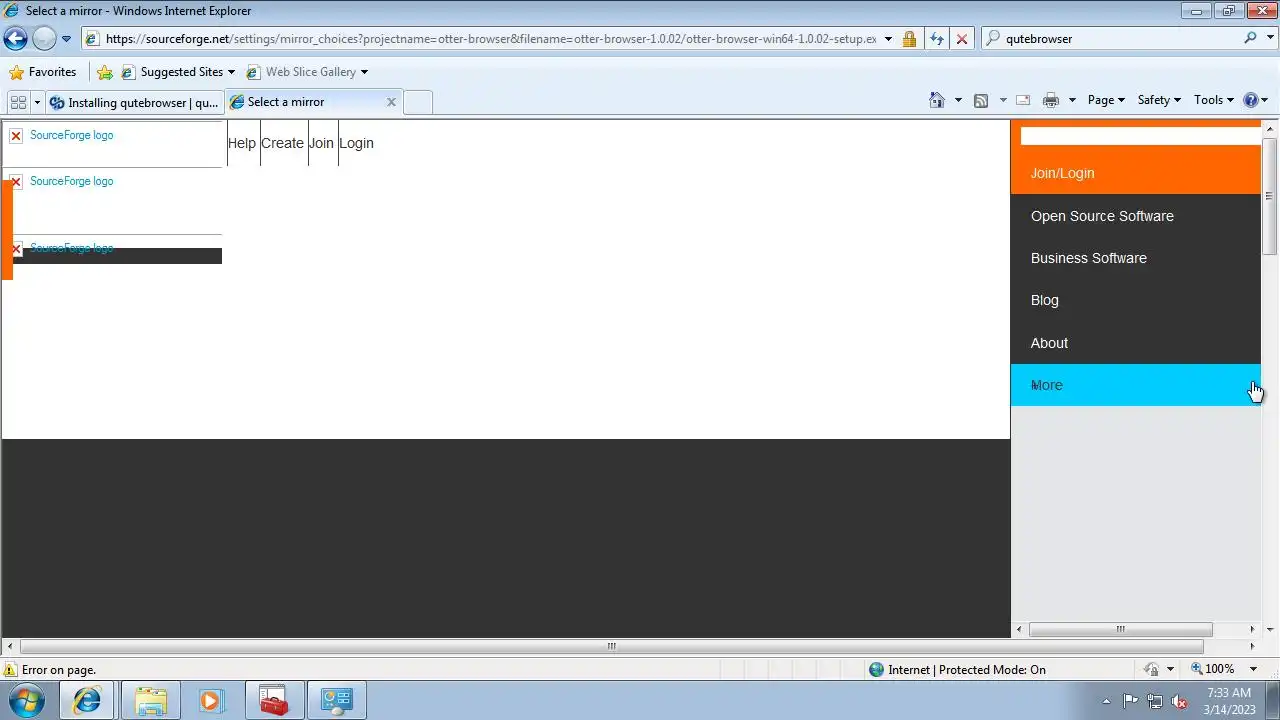
Task: Click the Print icon
Action: [1050, 100]
